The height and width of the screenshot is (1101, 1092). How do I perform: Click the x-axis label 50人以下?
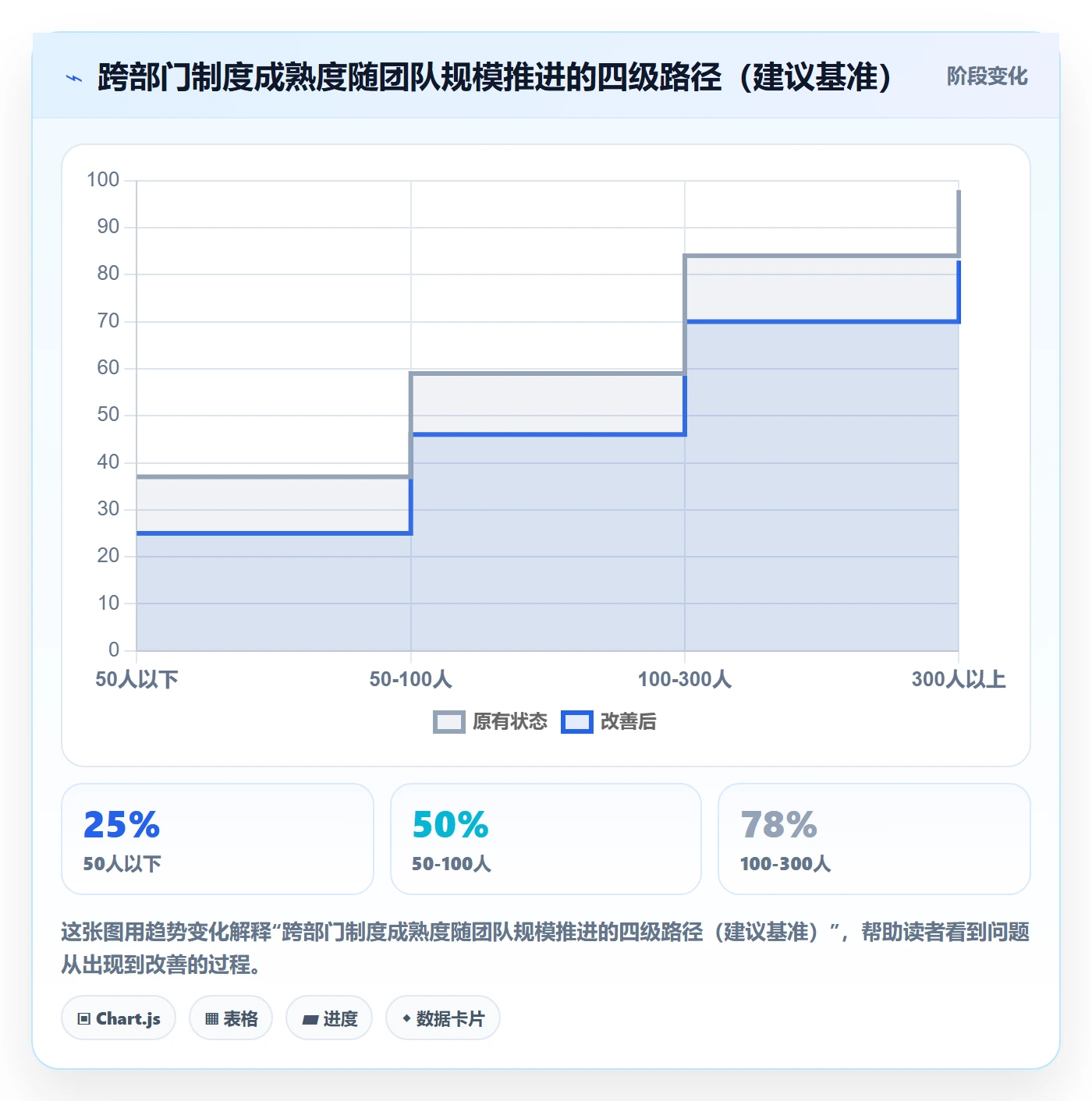(137, 679)
